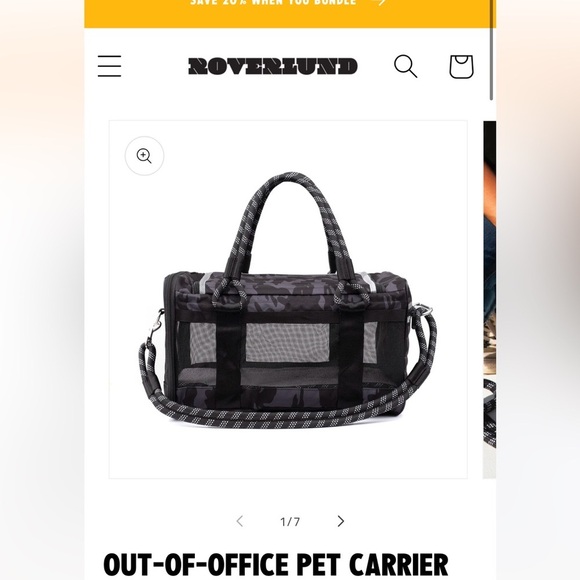
Task: Click the arrow in the yellow promo banner
Action: [x=378, y=2]
